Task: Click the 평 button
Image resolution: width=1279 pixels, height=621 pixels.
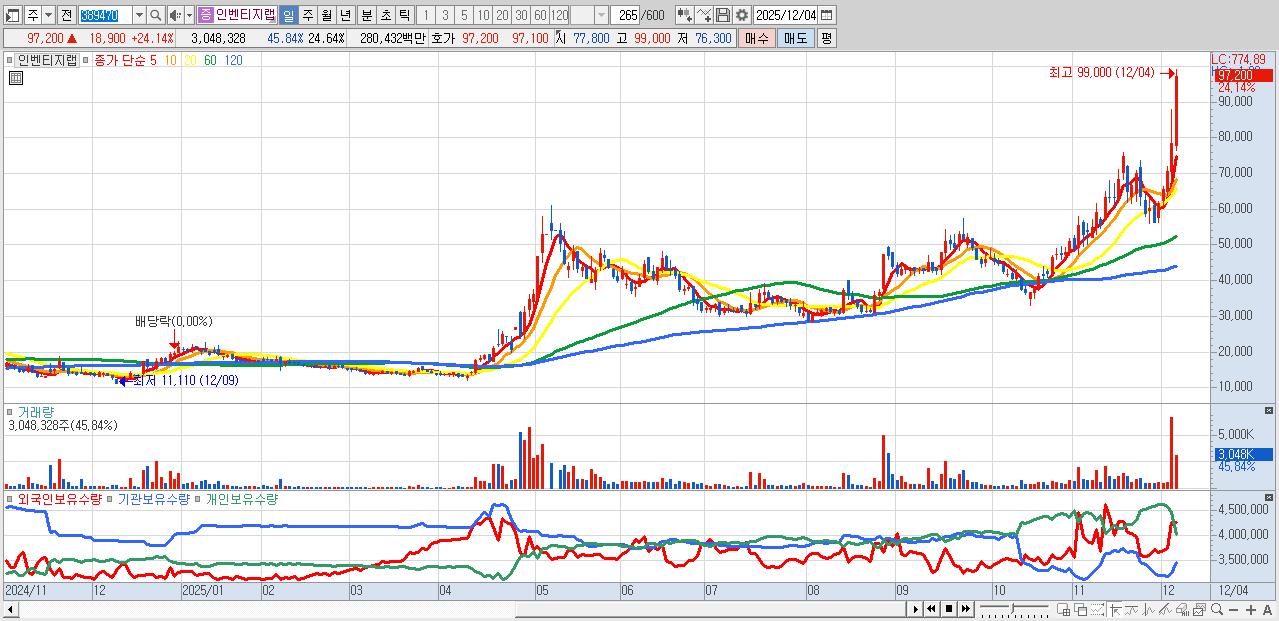Action: [826, 38]
